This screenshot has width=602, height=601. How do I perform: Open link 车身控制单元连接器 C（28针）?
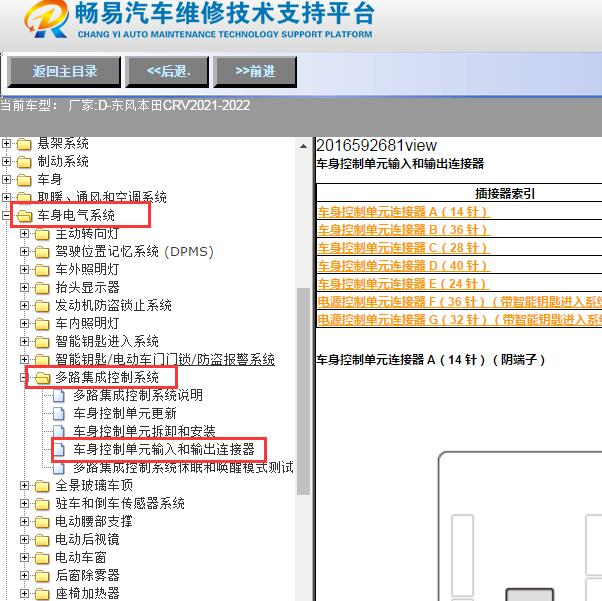(x=403, y=248)
